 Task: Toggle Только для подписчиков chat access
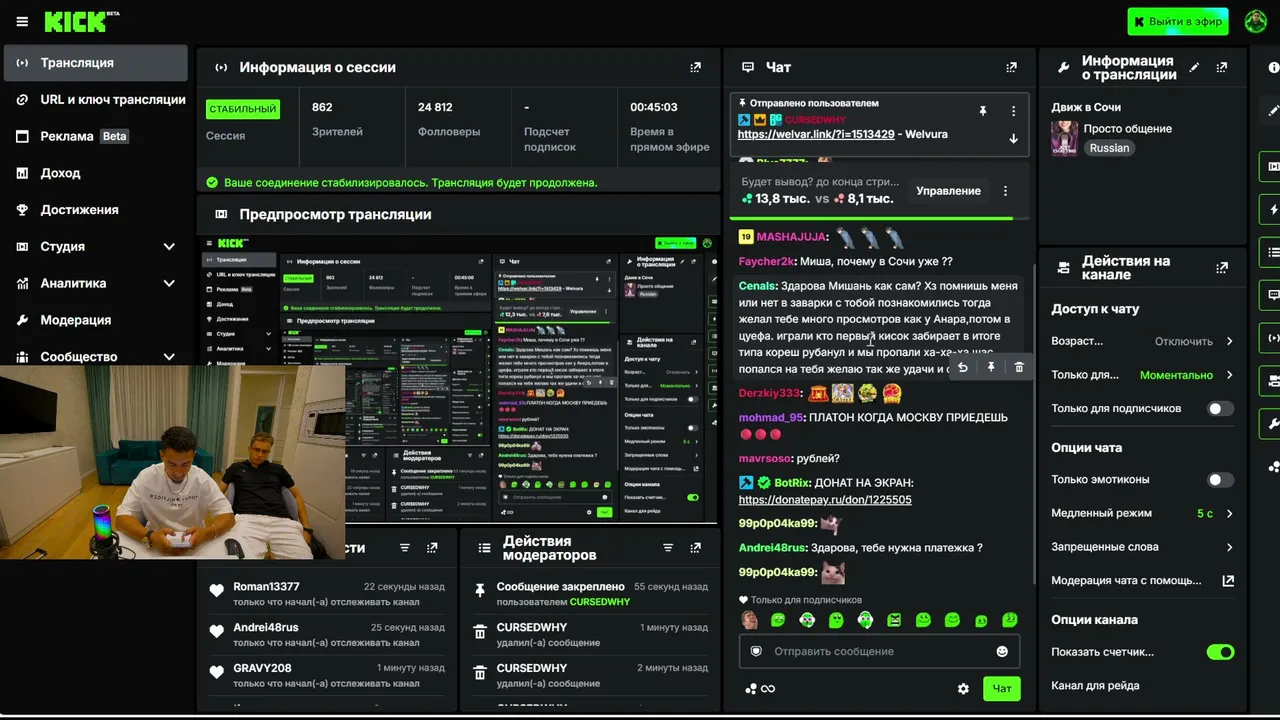point(1220,409)
